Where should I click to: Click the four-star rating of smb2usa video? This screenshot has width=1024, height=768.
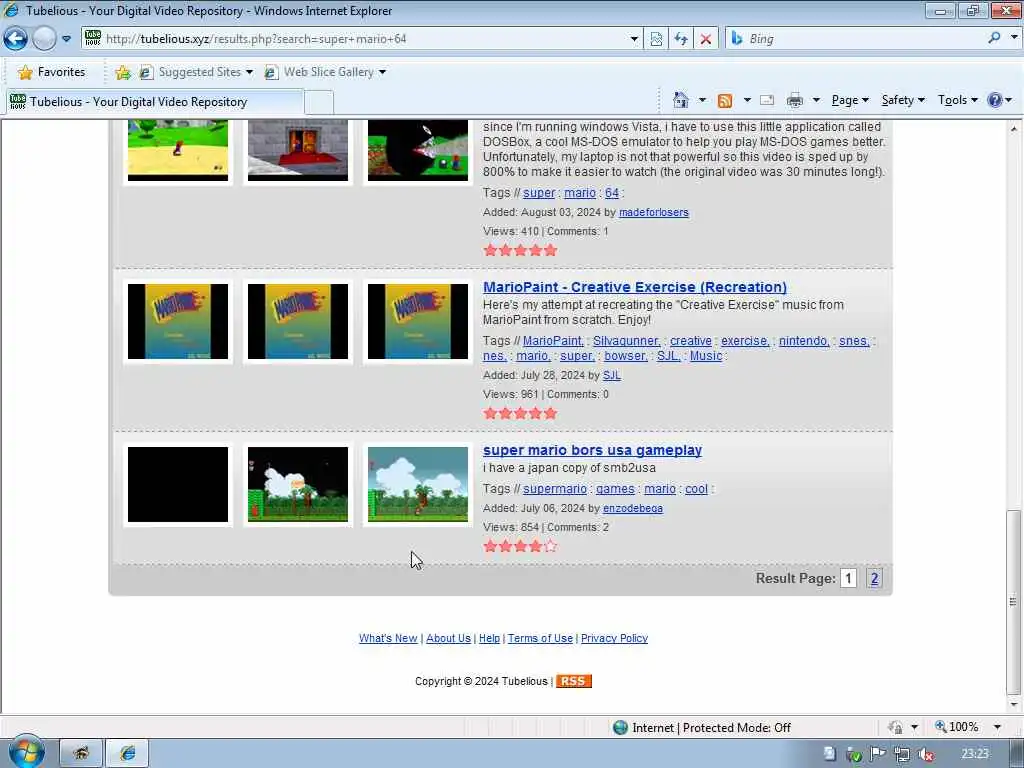tap(520, 546)
